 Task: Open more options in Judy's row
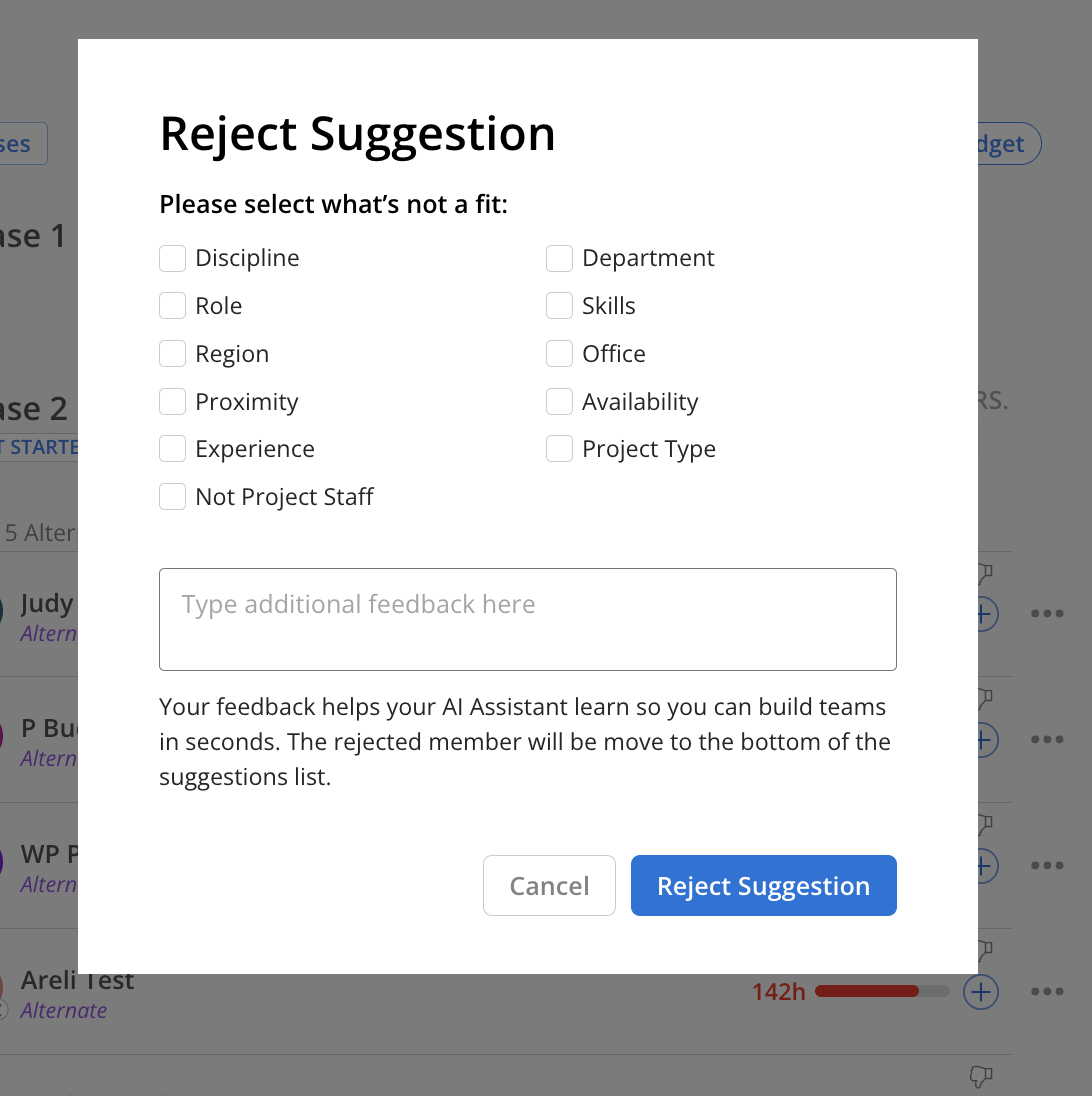[x=1047, y=614]
